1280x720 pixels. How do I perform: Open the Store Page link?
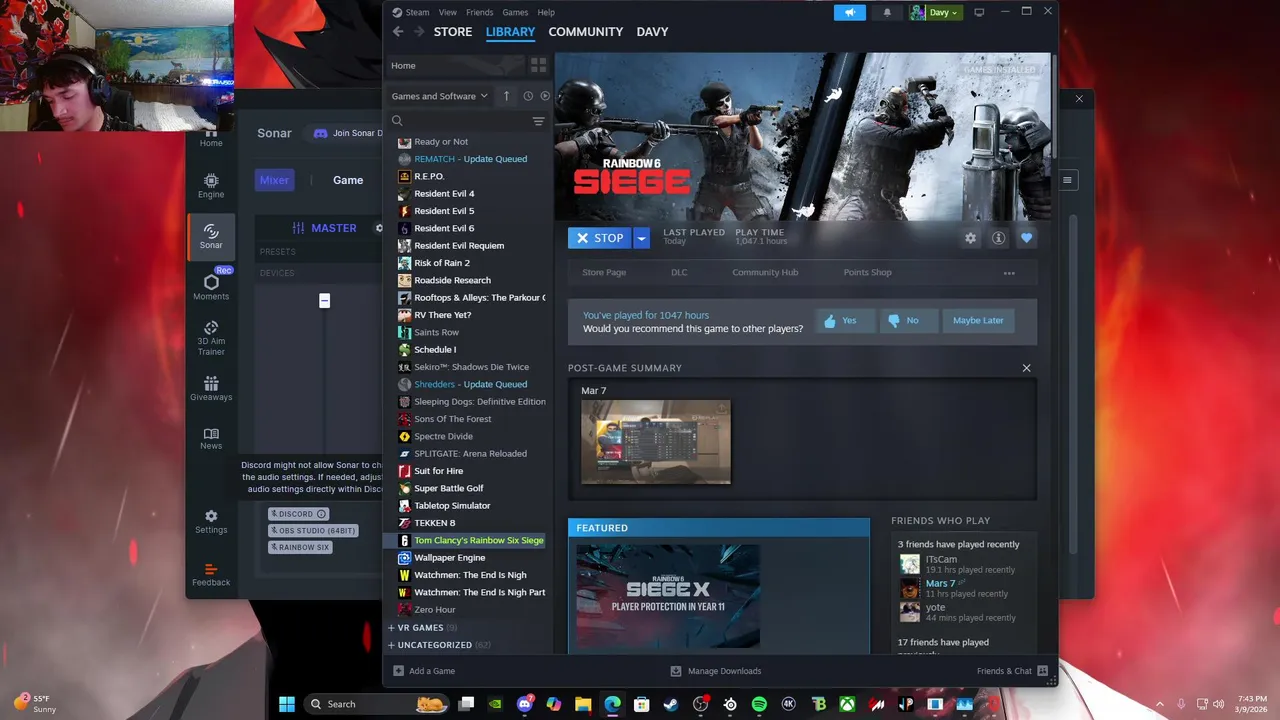[604, 273]
